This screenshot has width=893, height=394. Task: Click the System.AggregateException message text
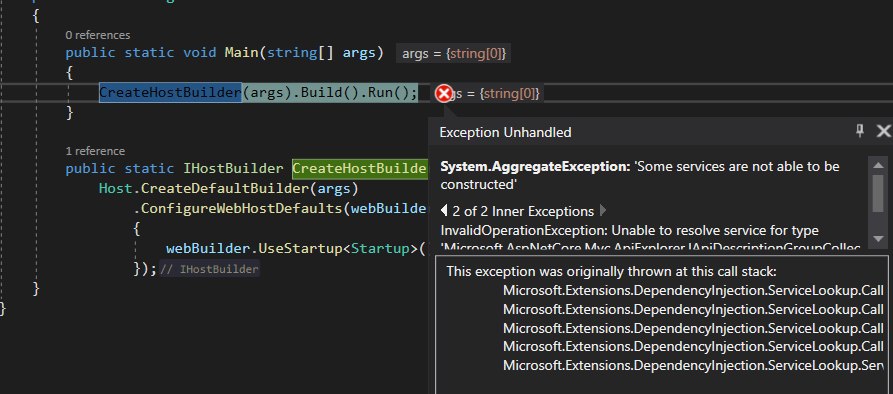(640, 175)
